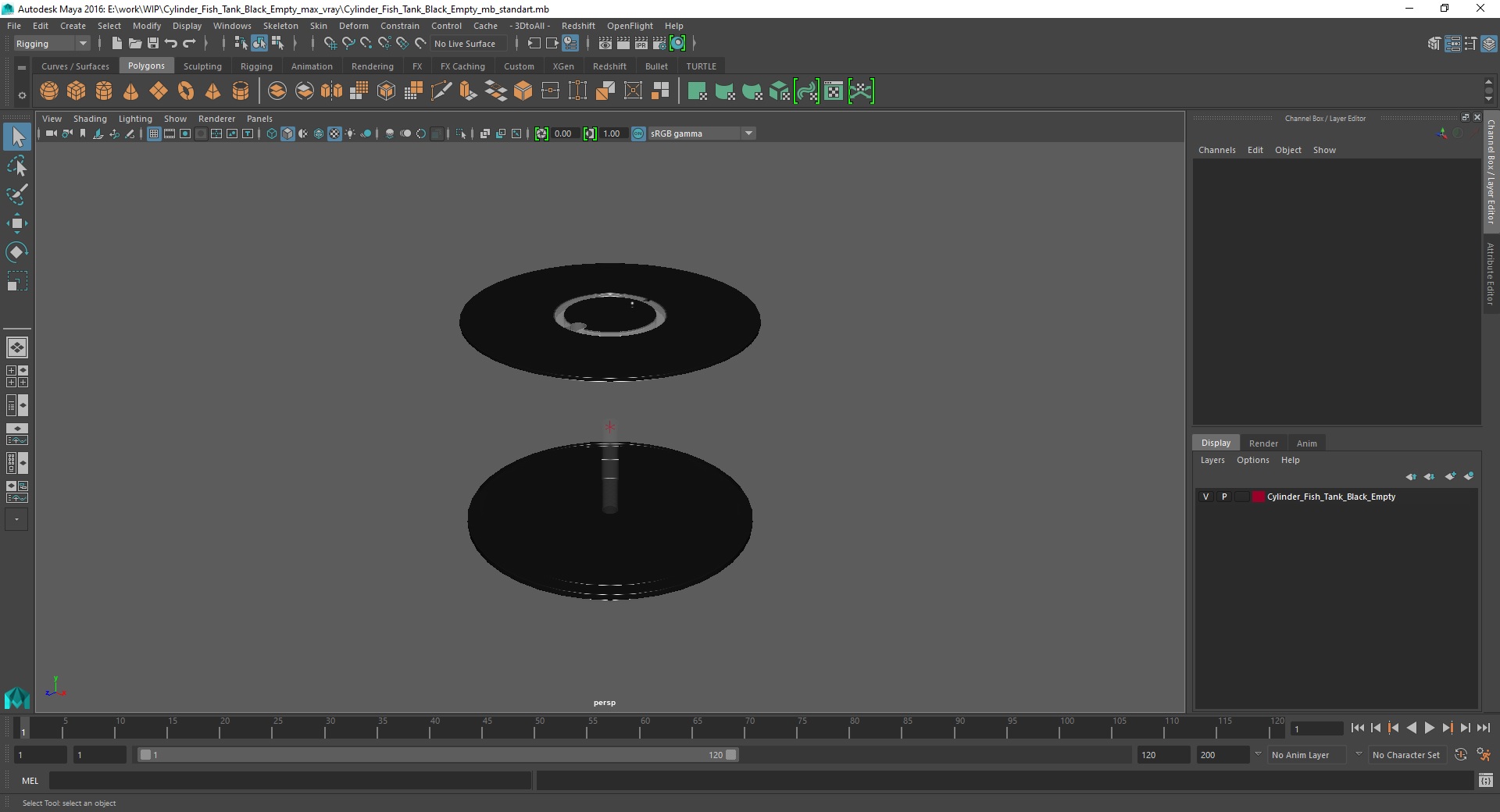Click the Redo arrow icon
This screenshot has width=1500, height=812.
pos(189,44)
